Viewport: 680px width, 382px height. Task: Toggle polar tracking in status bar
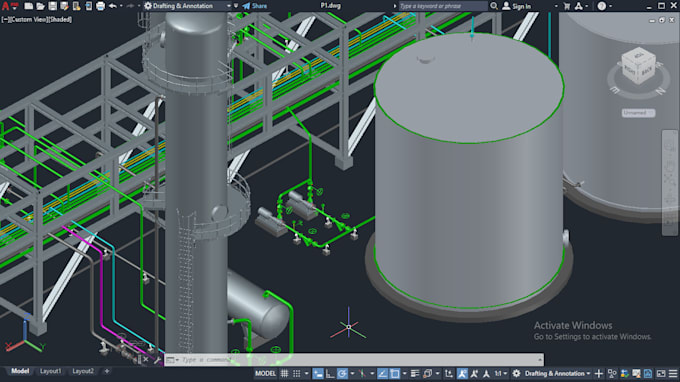342,373
